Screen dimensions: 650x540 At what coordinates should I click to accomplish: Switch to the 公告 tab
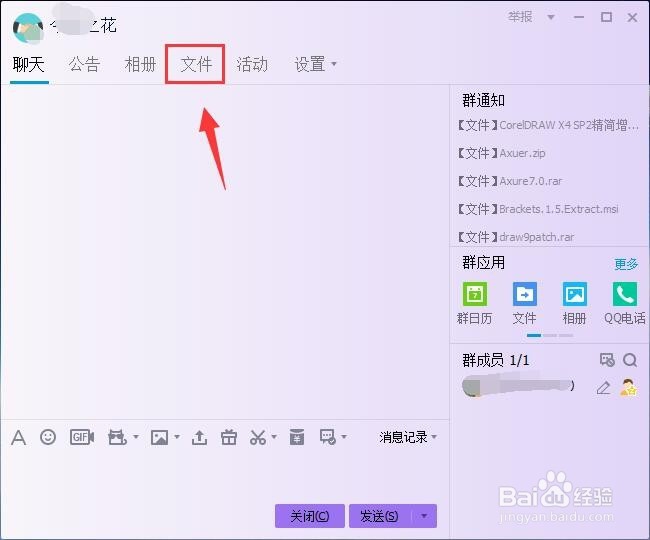point(85,64)
